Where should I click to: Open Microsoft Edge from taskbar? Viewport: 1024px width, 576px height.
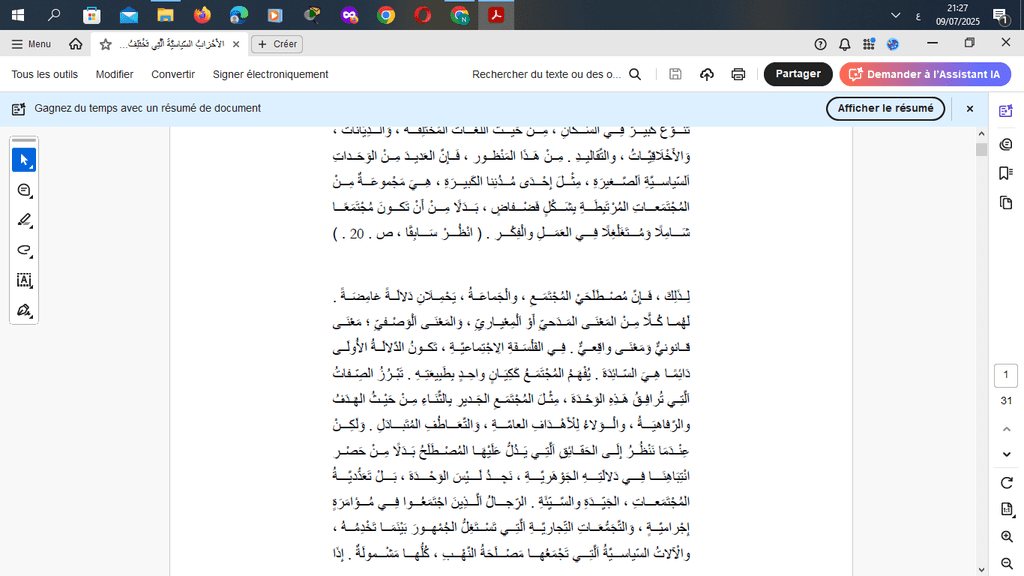click(x=239, y=14)
